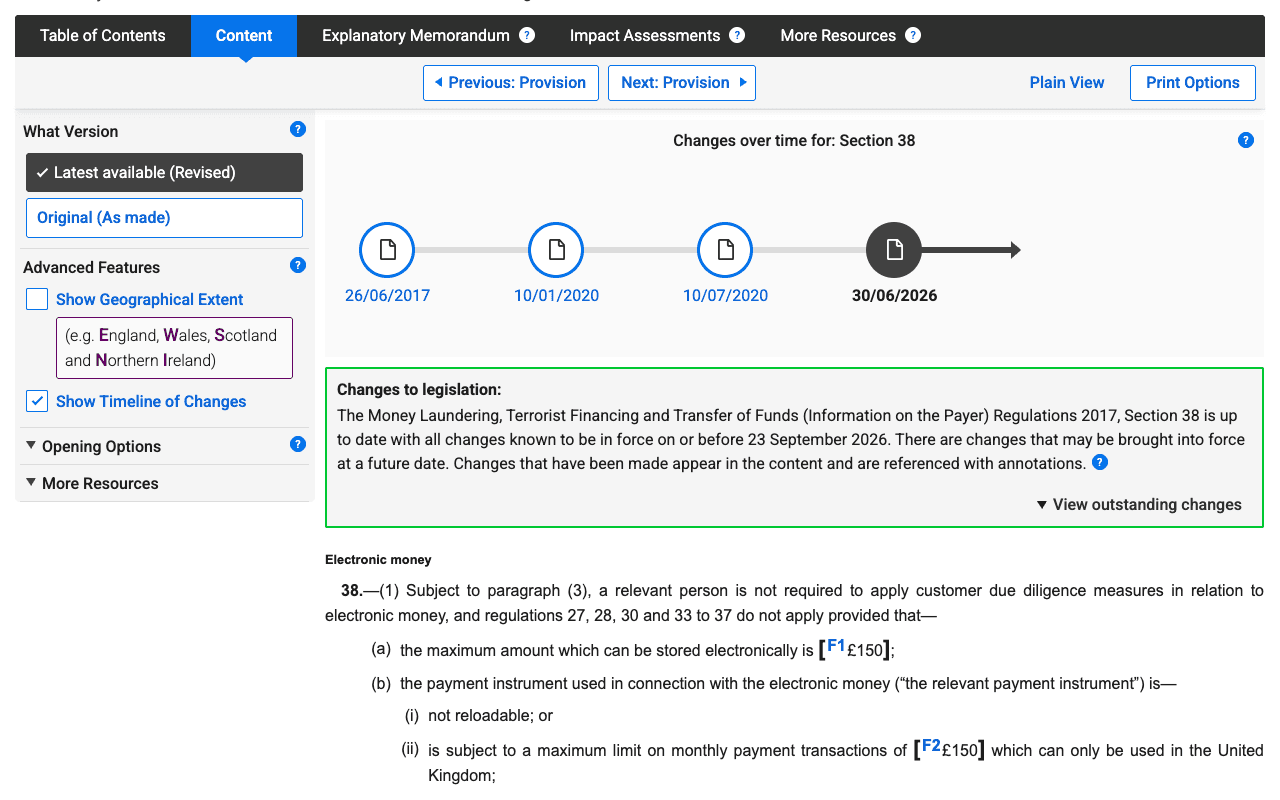The image size is (1280, 800).
Task: Open the What Version help icon
Action: tap(297, 129)
